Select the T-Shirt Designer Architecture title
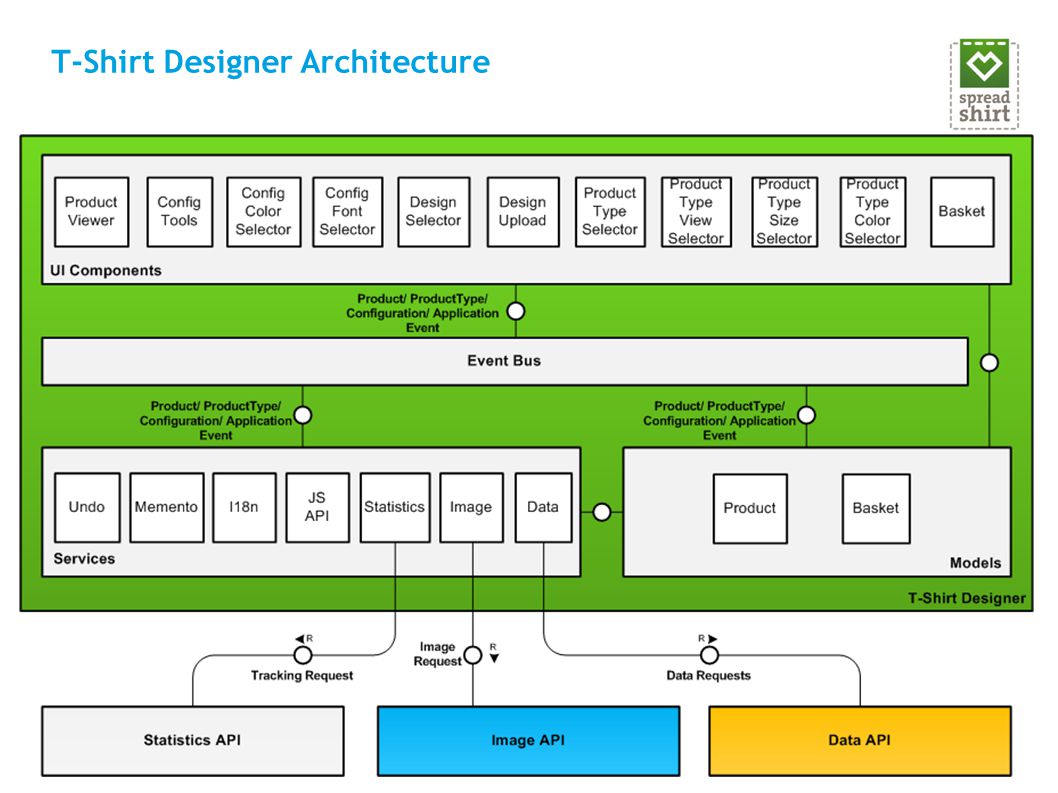 coord(271,61)
